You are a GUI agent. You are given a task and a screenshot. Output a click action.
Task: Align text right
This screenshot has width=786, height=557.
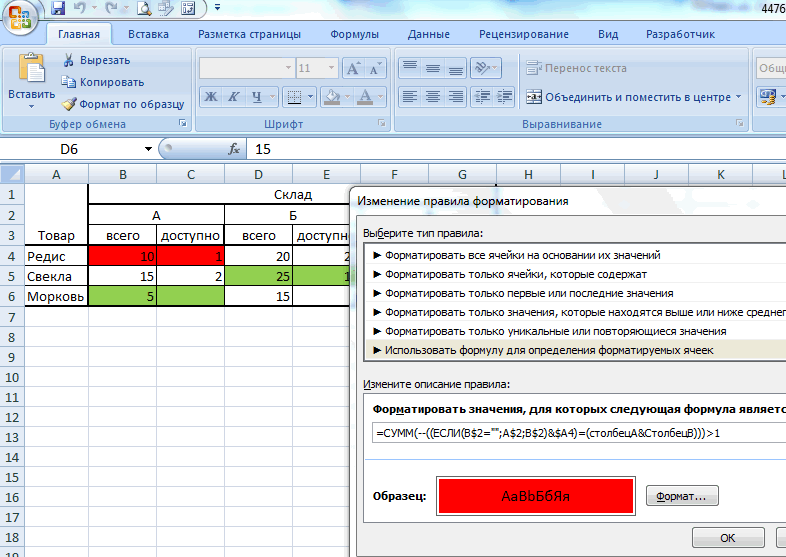[456, 97]
